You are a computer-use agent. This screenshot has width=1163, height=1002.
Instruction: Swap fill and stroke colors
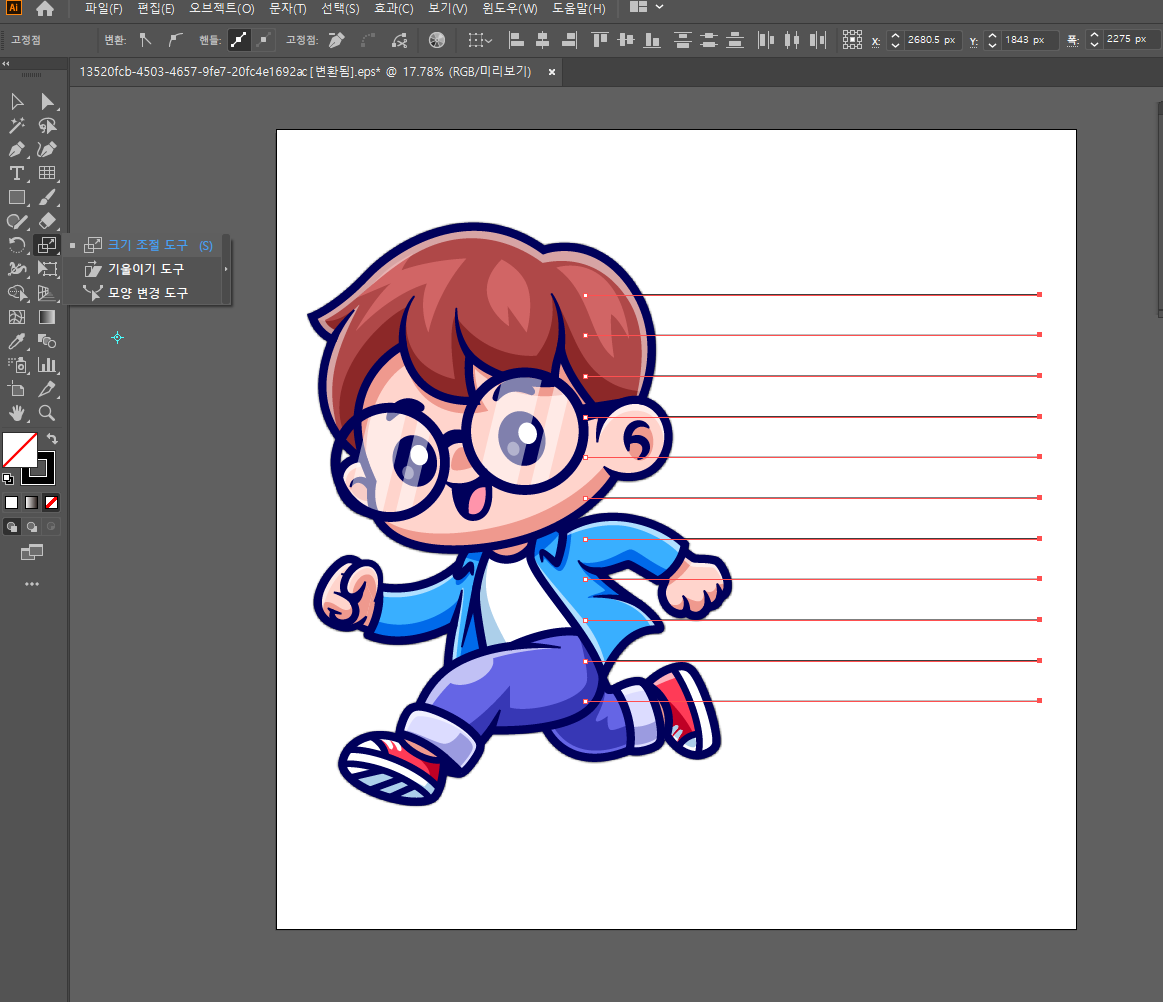pos(52,438)
